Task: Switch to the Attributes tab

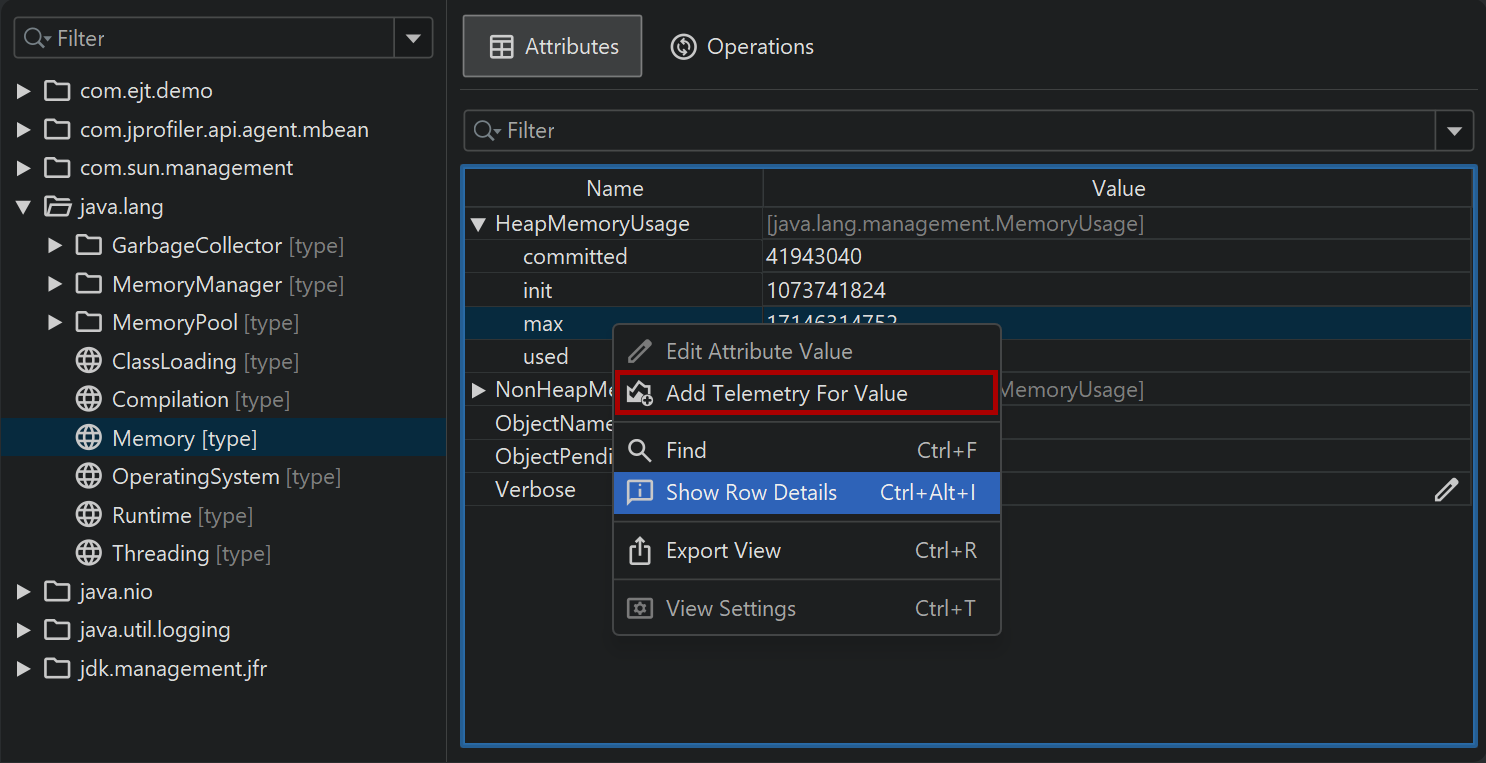Action: click(x=552, y=47)
